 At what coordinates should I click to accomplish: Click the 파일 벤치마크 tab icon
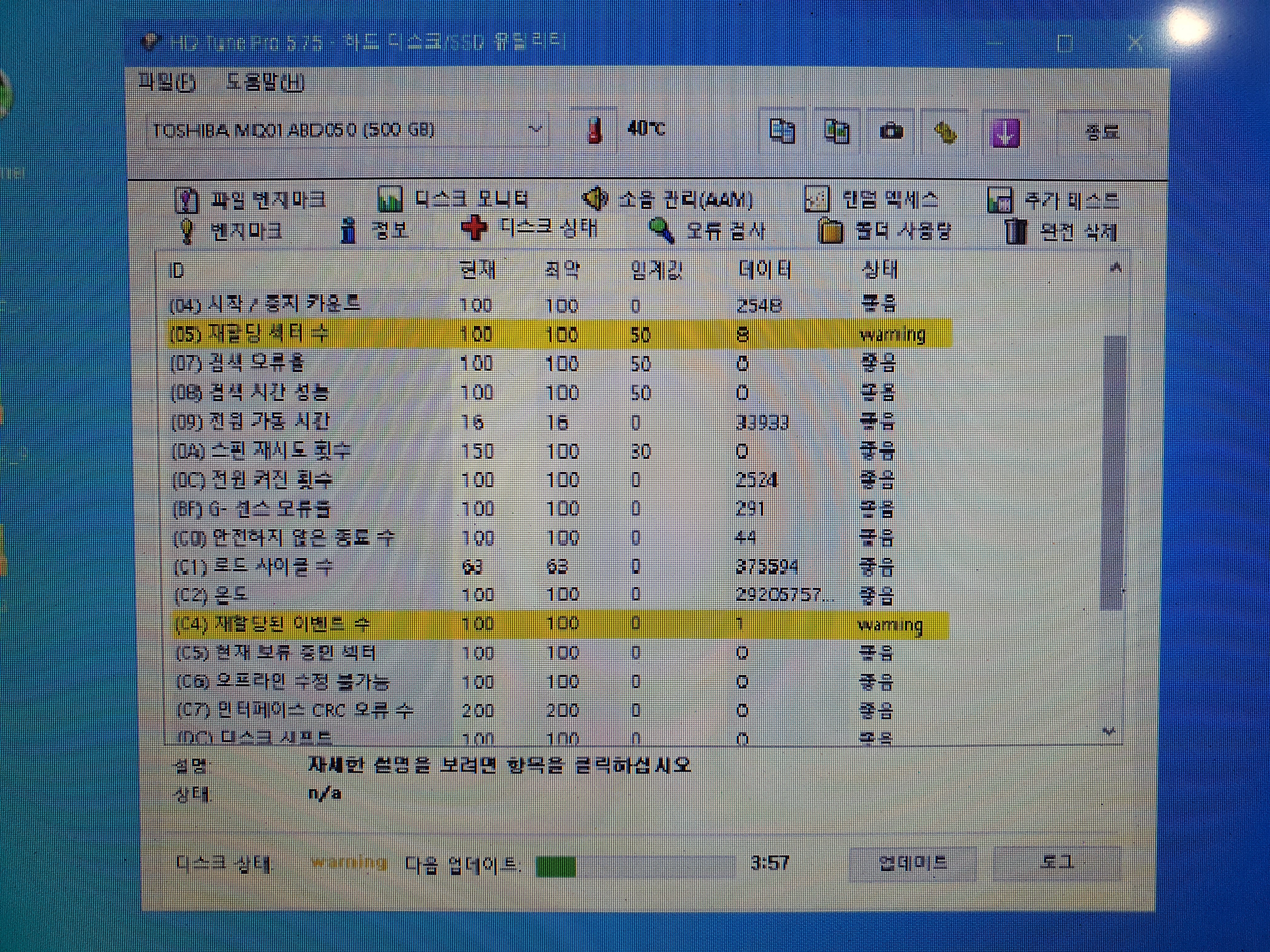186,201
